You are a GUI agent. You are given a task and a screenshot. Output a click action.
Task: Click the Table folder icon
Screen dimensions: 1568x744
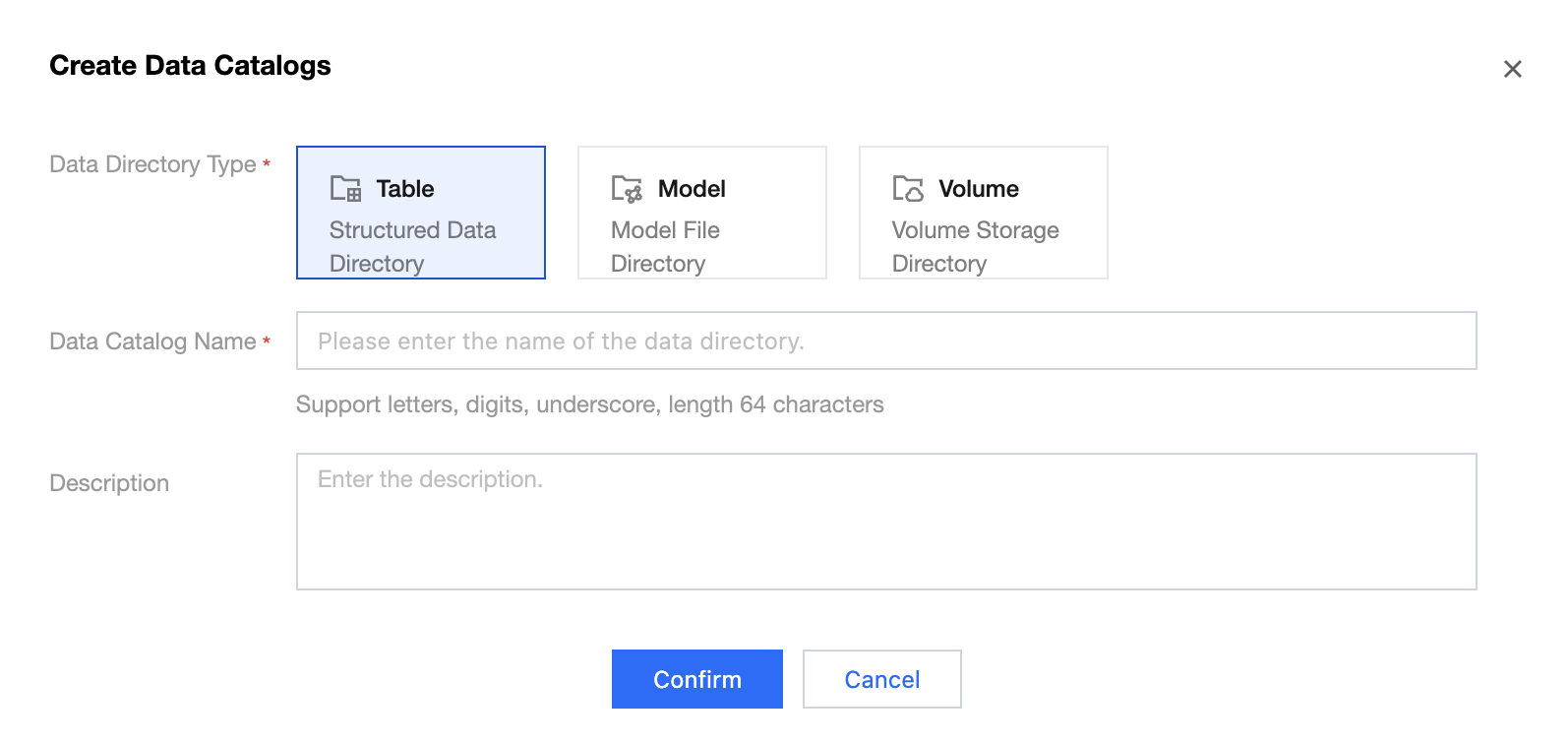tap(345, 188)
